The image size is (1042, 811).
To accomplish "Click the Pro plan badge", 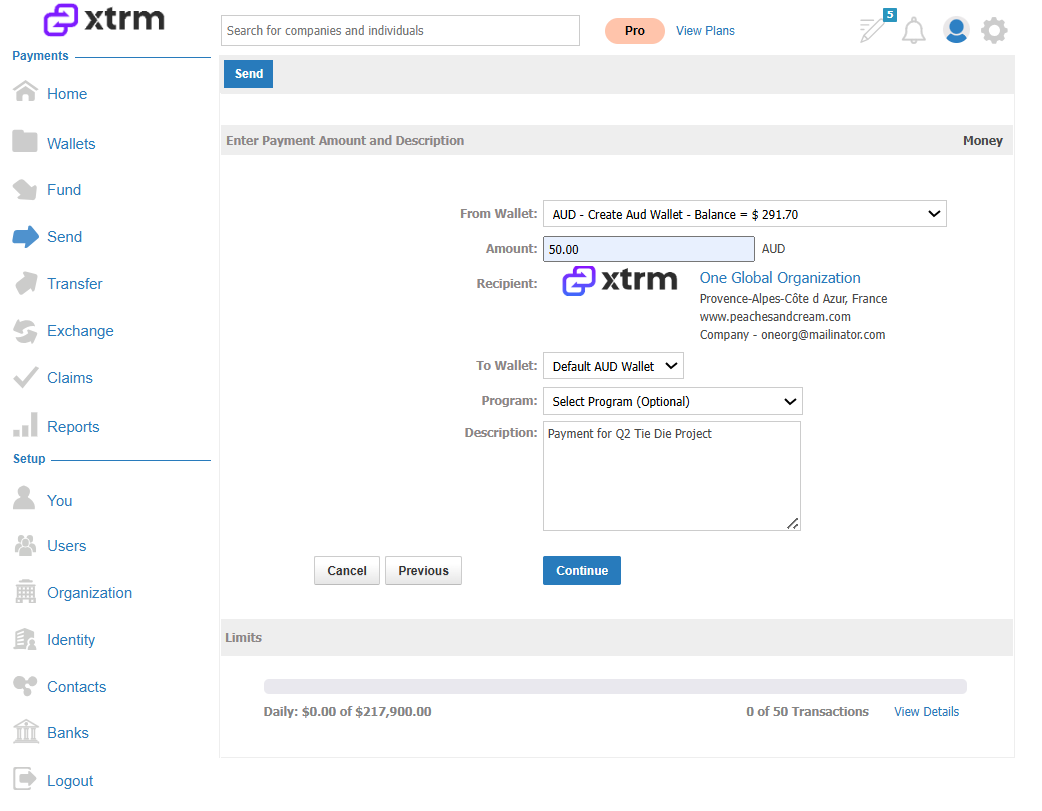I will click(x=635, y=31).
